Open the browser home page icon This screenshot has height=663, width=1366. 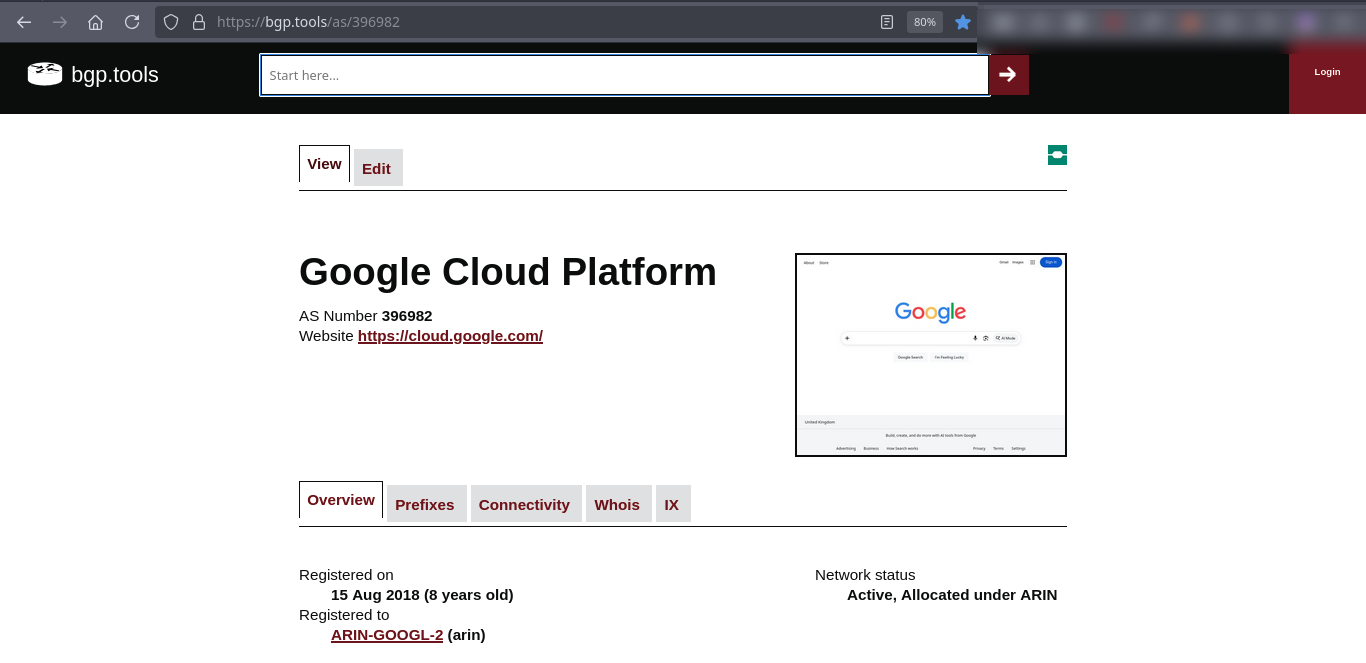[96, 22]
